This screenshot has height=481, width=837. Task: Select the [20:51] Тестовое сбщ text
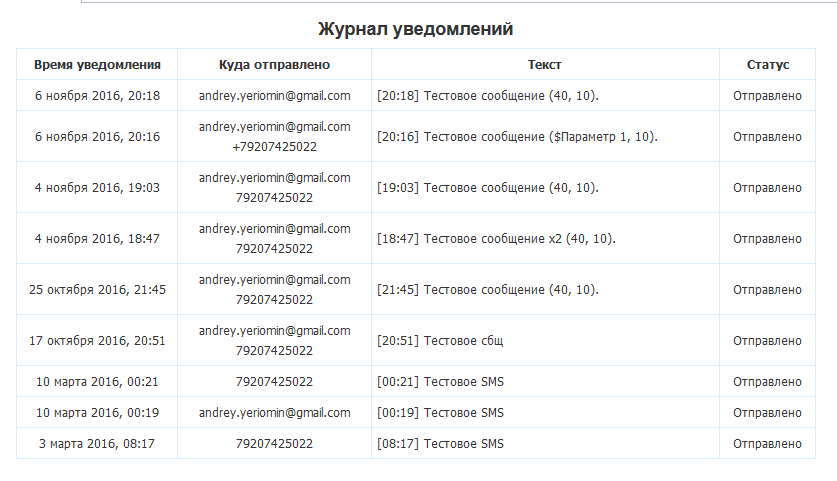(x=440, y=341)
